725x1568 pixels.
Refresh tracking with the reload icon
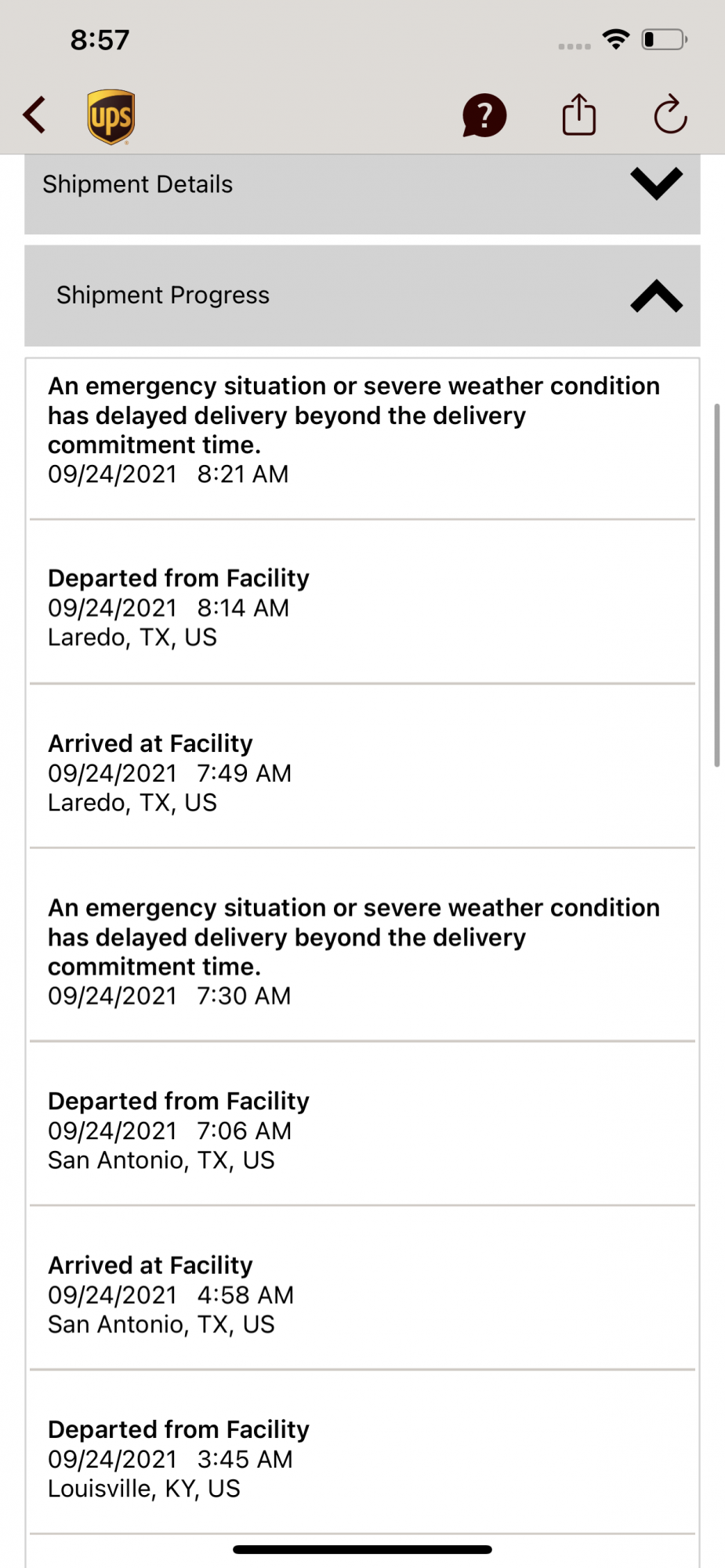671,115
